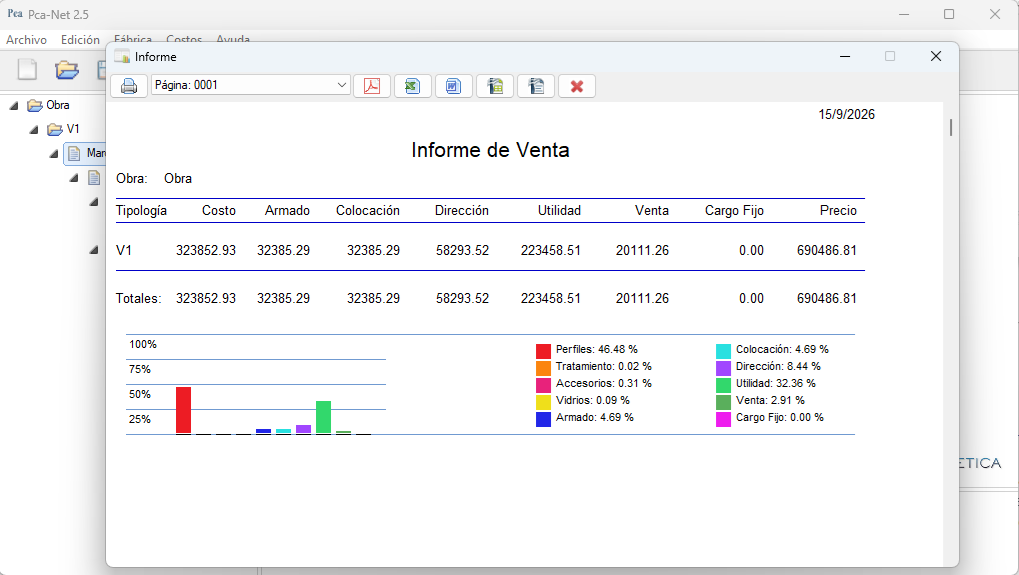Click the Utilidad column header
The height and width of the screenshot is (575, 1019).
point(559,211)
